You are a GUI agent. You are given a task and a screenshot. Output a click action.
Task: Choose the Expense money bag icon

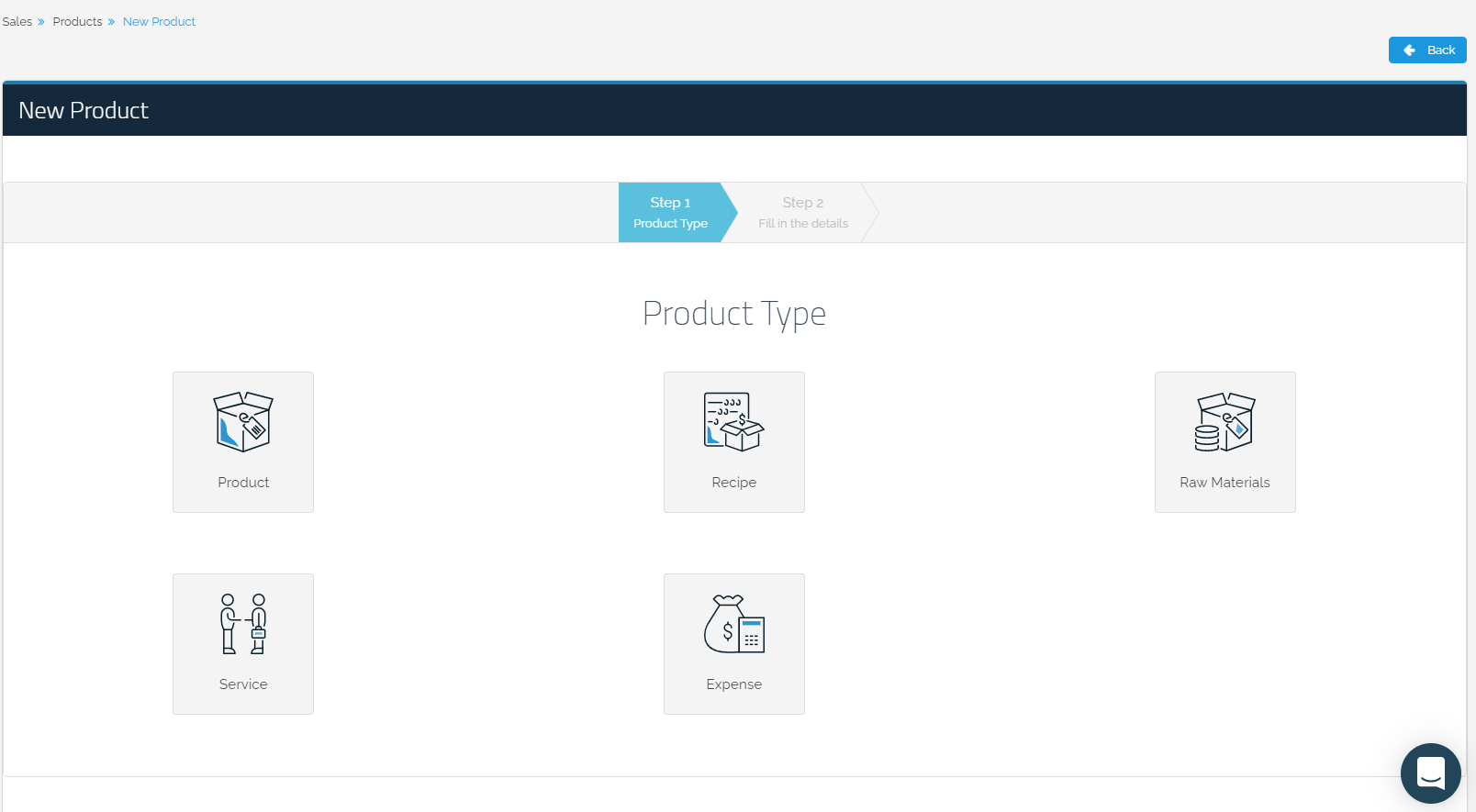point(733,624)
